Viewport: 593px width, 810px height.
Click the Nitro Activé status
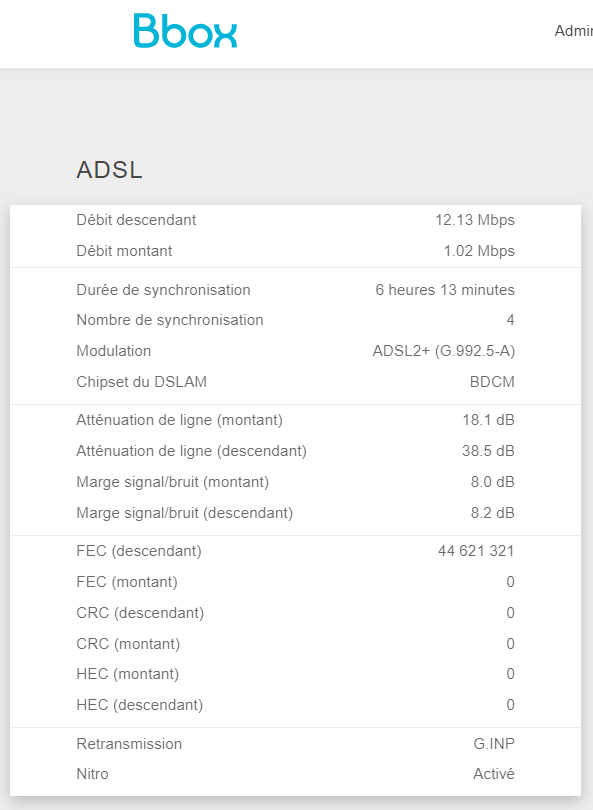click(x=494, y=774)
